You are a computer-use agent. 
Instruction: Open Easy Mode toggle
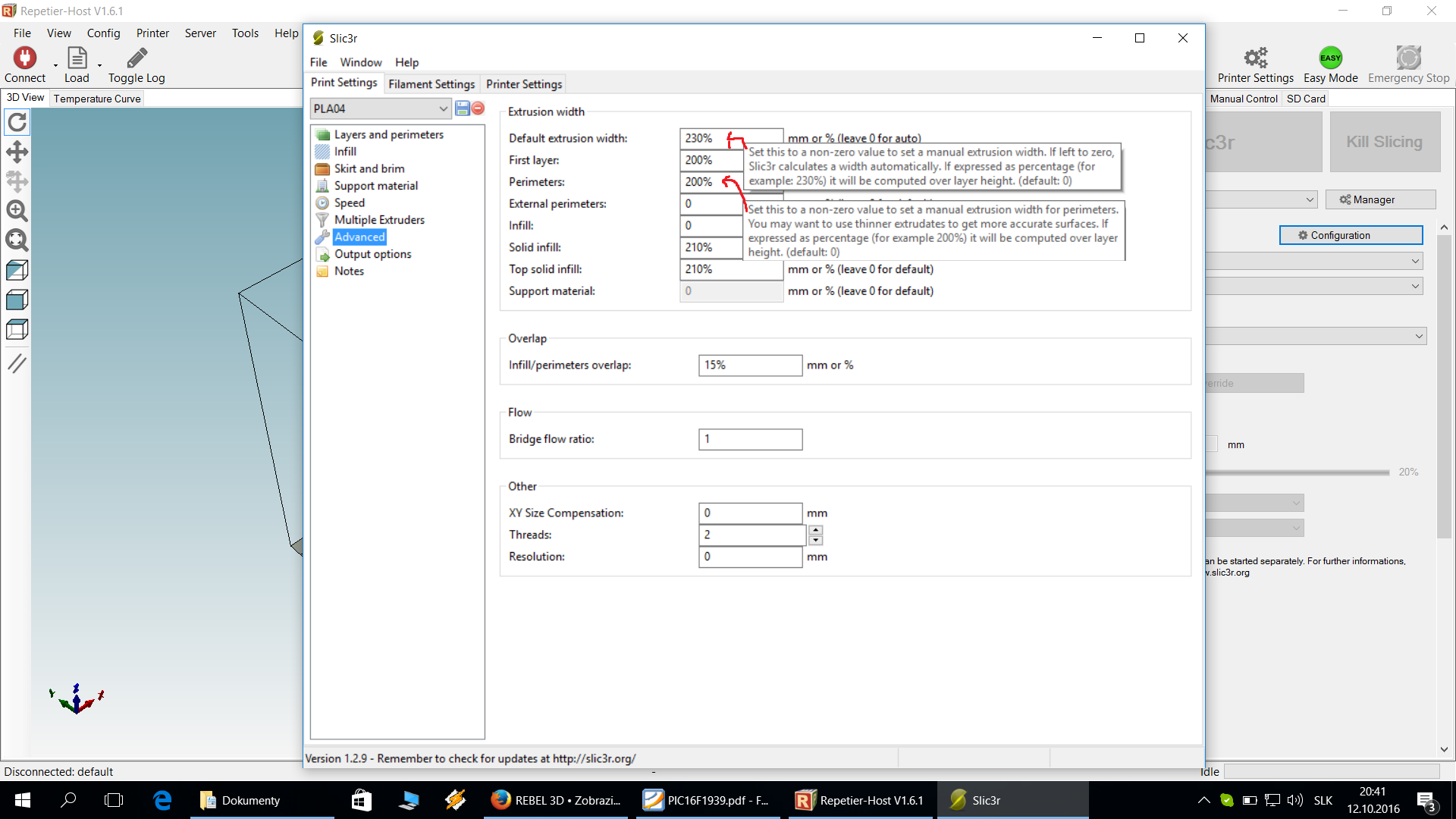pyautogui.click(x=1330, y=58)
